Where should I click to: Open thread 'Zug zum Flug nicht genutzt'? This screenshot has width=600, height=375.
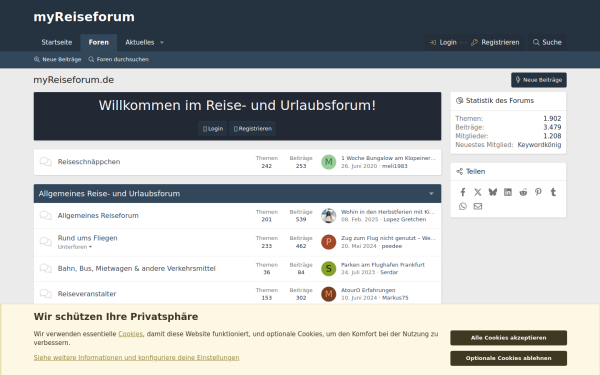388,238
